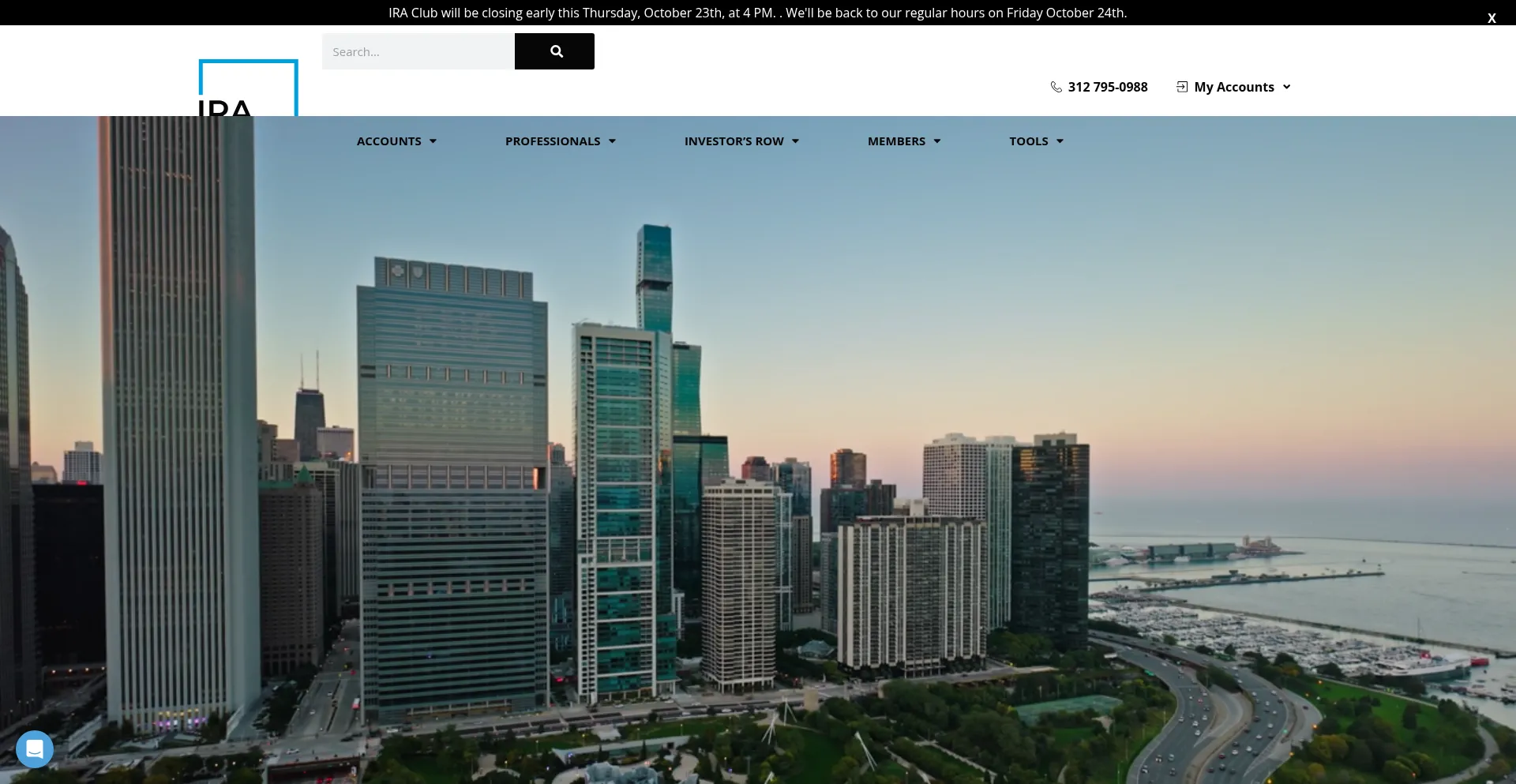Expand the arrow next to INVESTOR'S ROW
This screenshot has height=784, width=1516.
tap(795, 141)
